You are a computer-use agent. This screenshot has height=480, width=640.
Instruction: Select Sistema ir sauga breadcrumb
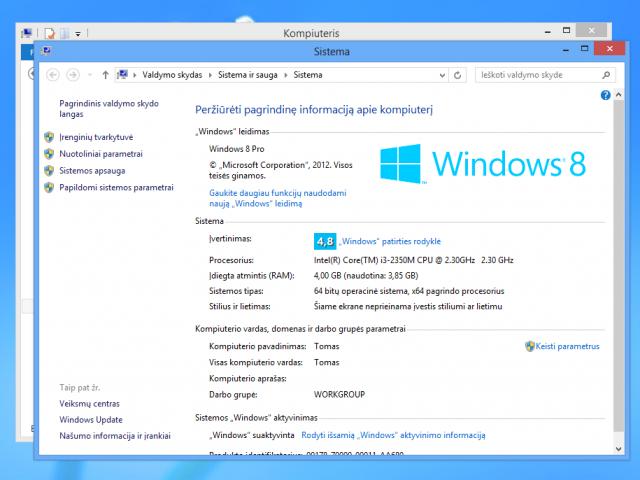coord(250,75)
